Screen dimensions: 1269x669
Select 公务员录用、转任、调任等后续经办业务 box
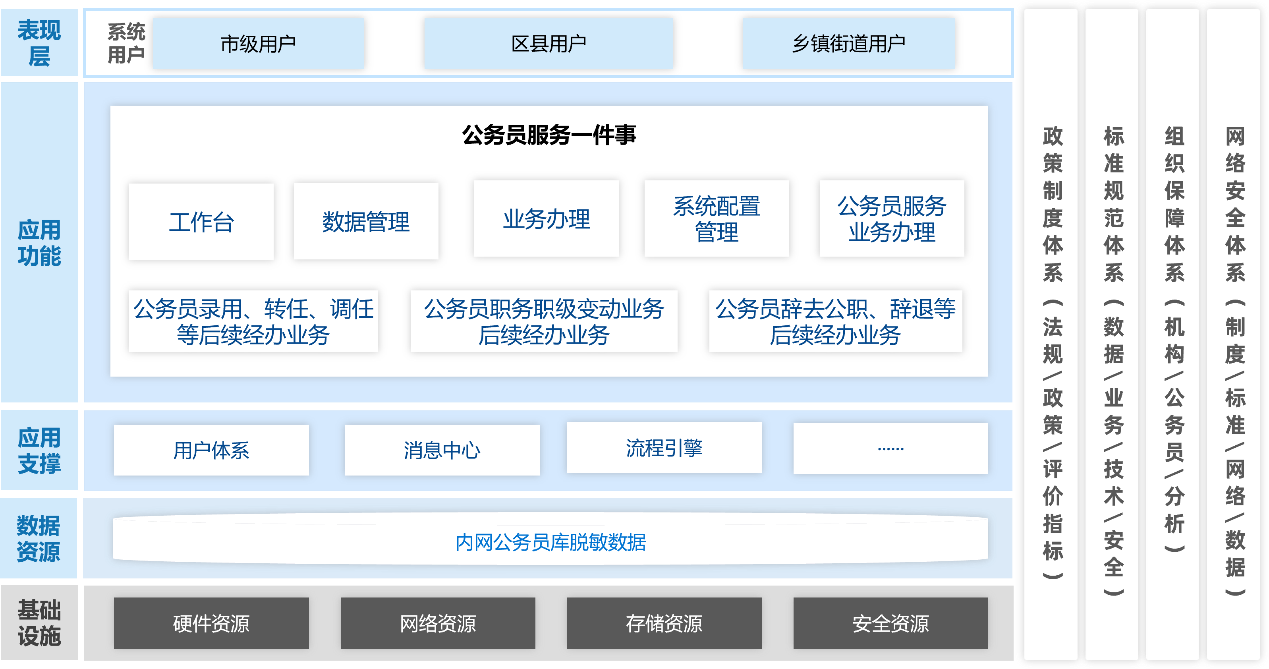click(253, 322)
